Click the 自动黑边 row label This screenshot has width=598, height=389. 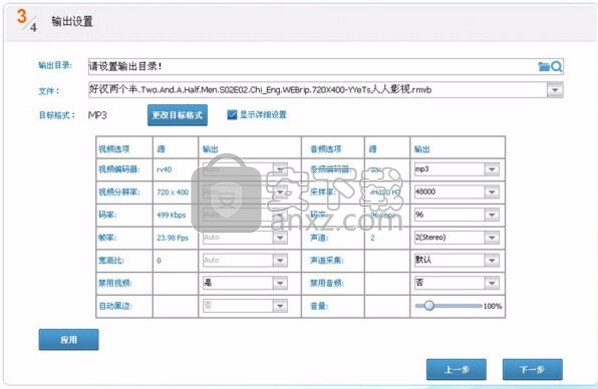tap(115, 306)
